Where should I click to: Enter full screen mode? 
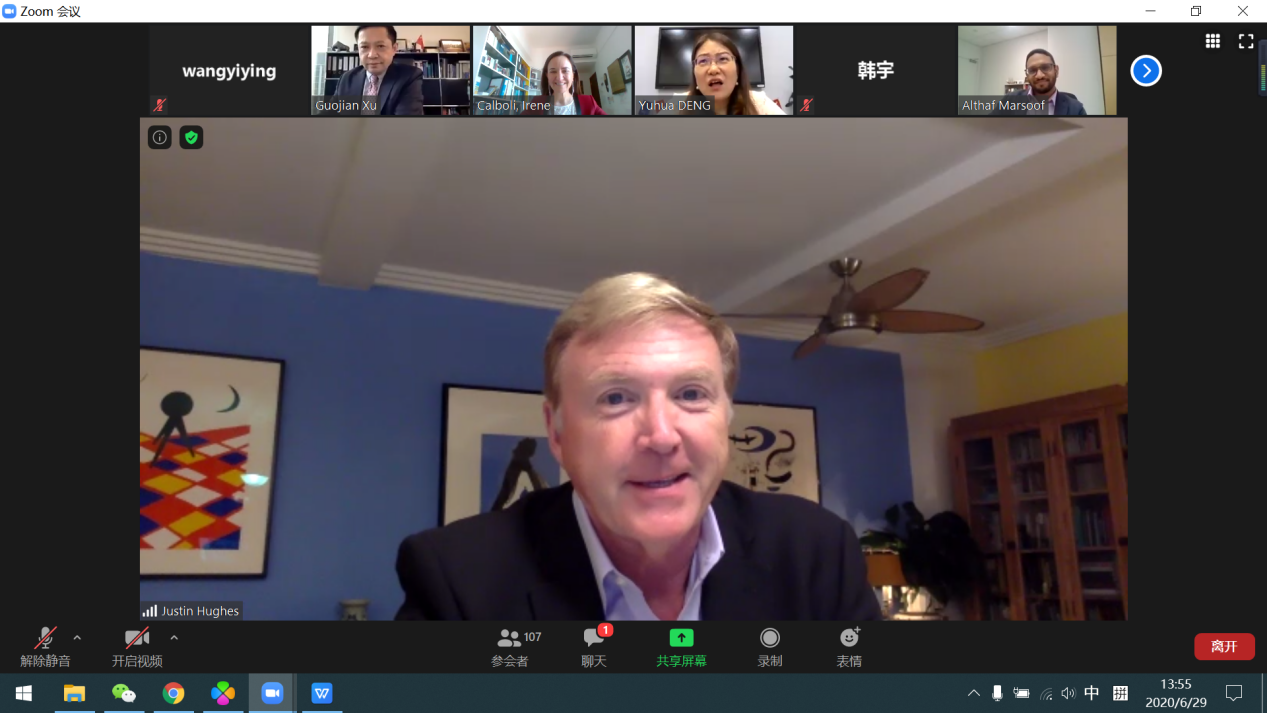coord(1246,41)
